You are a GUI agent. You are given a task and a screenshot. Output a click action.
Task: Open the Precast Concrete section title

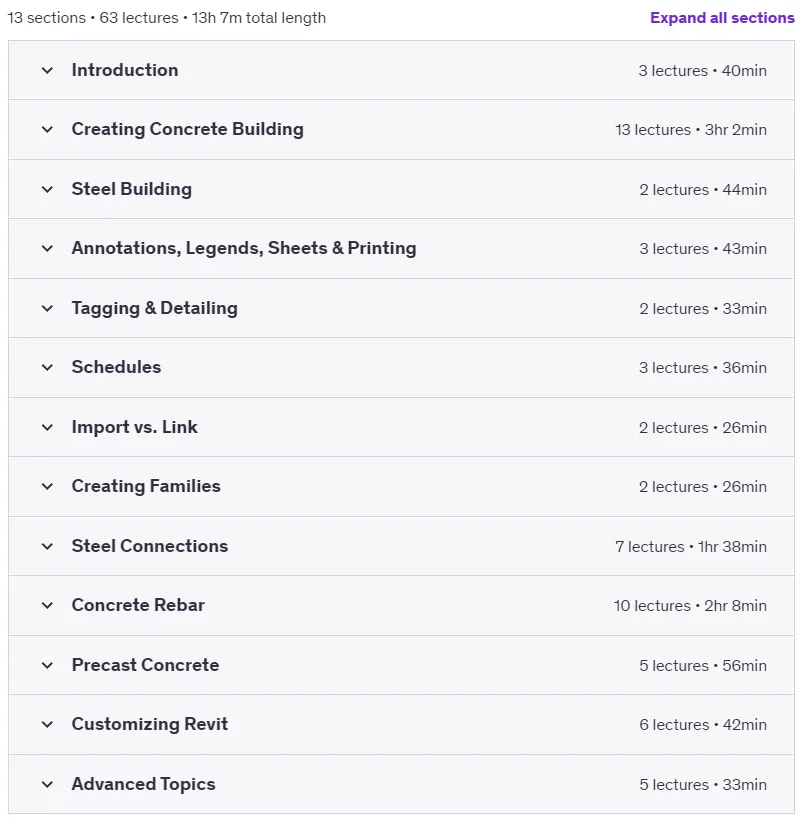click(x=145, y=665)
